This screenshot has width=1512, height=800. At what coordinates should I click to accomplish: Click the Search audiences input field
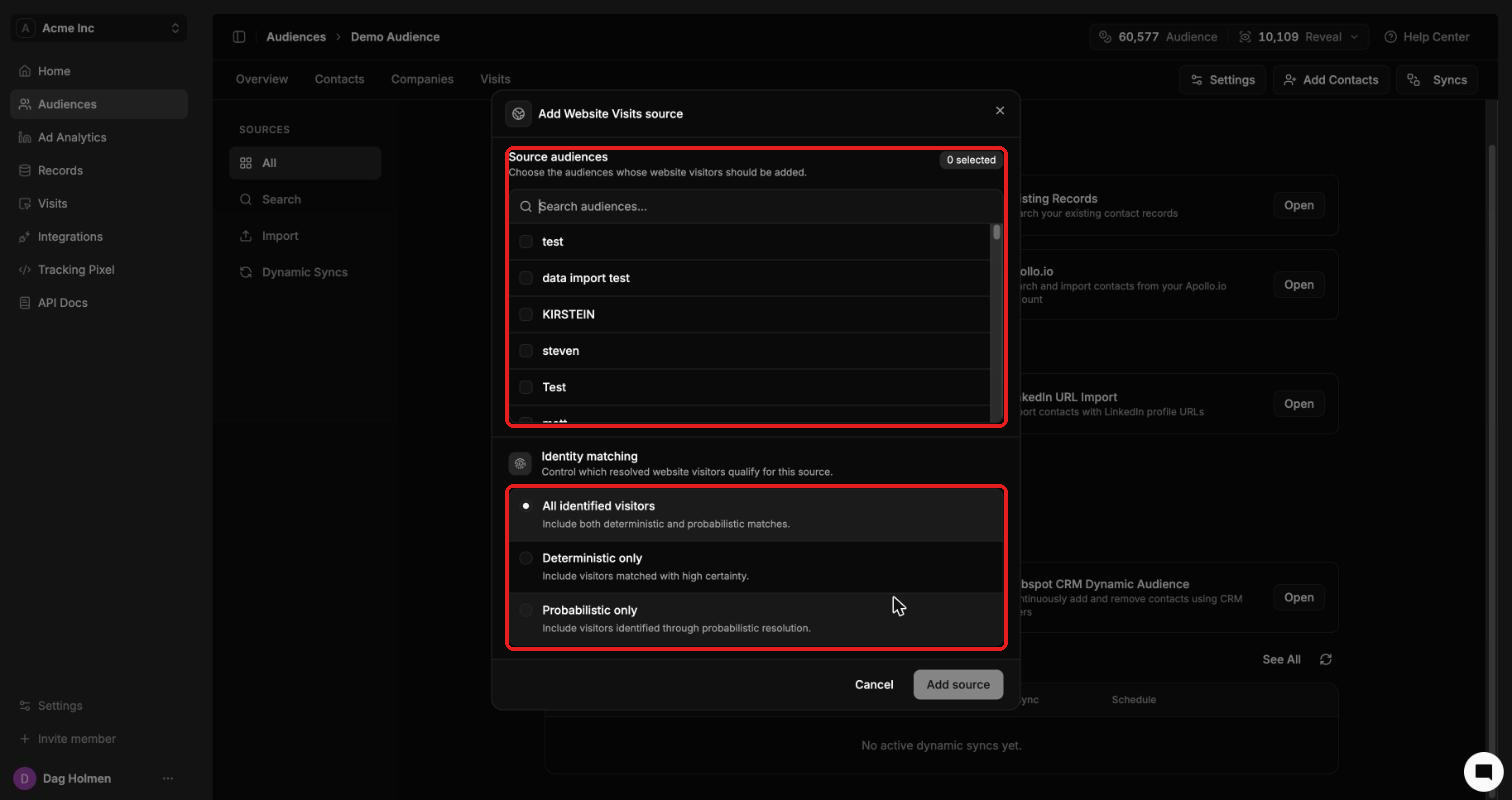coord(755,206)
